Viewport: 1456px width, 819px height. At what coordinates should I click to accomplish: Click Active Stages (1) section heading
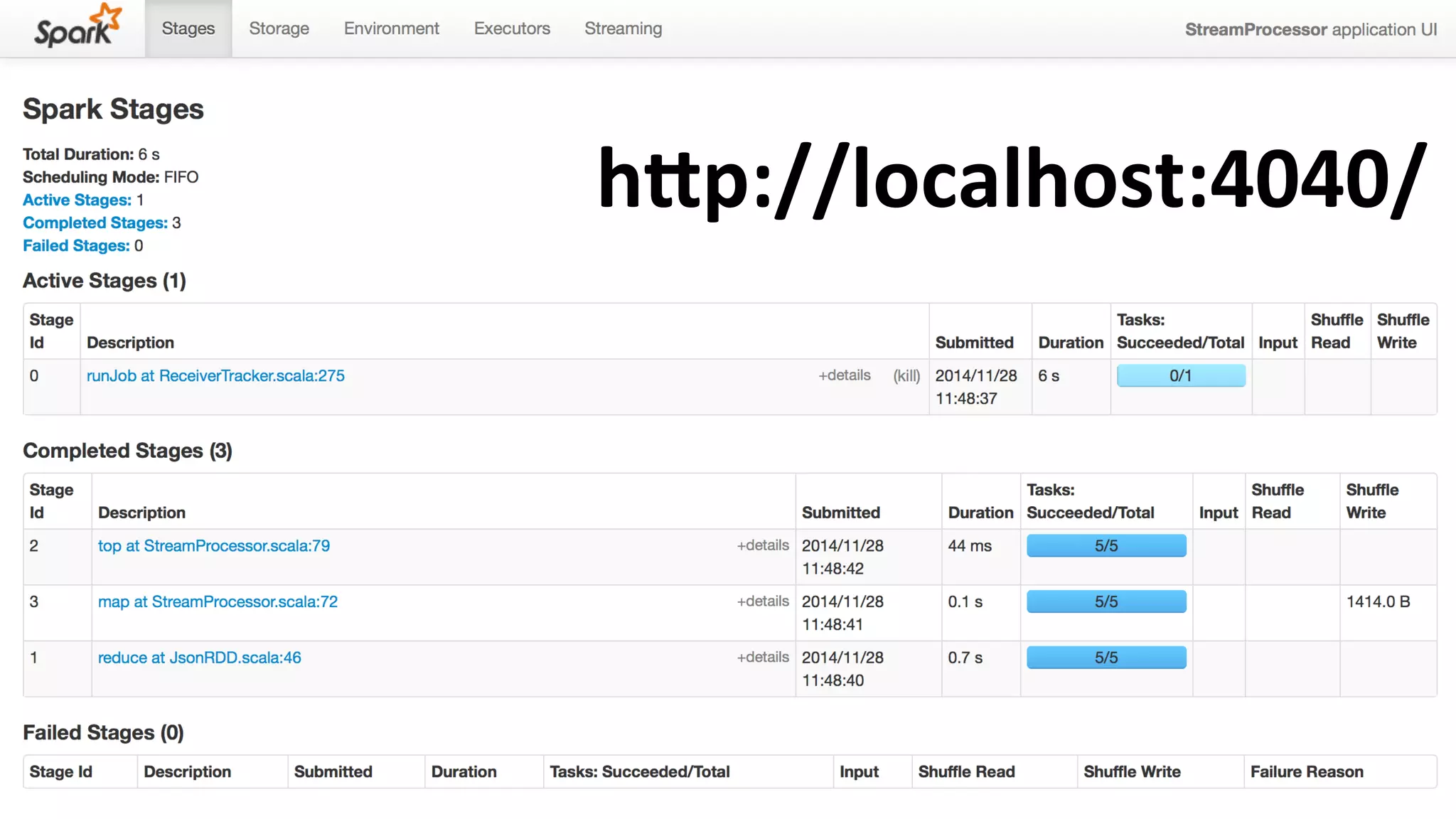[105, 280]
